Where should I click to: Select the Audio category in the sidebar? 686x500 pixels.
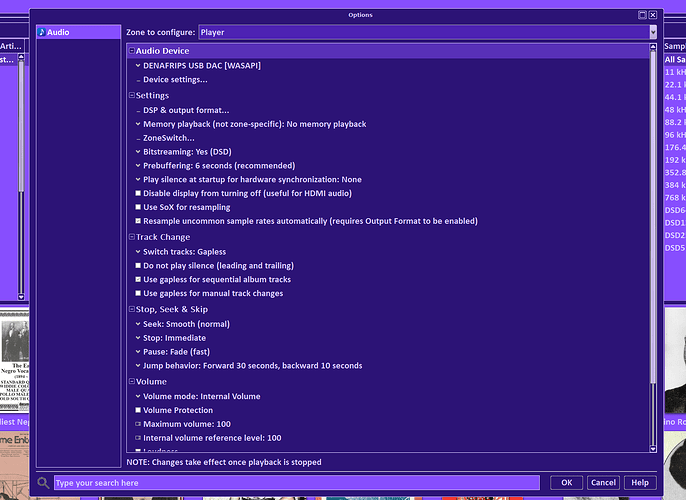(x=78, y=32)
